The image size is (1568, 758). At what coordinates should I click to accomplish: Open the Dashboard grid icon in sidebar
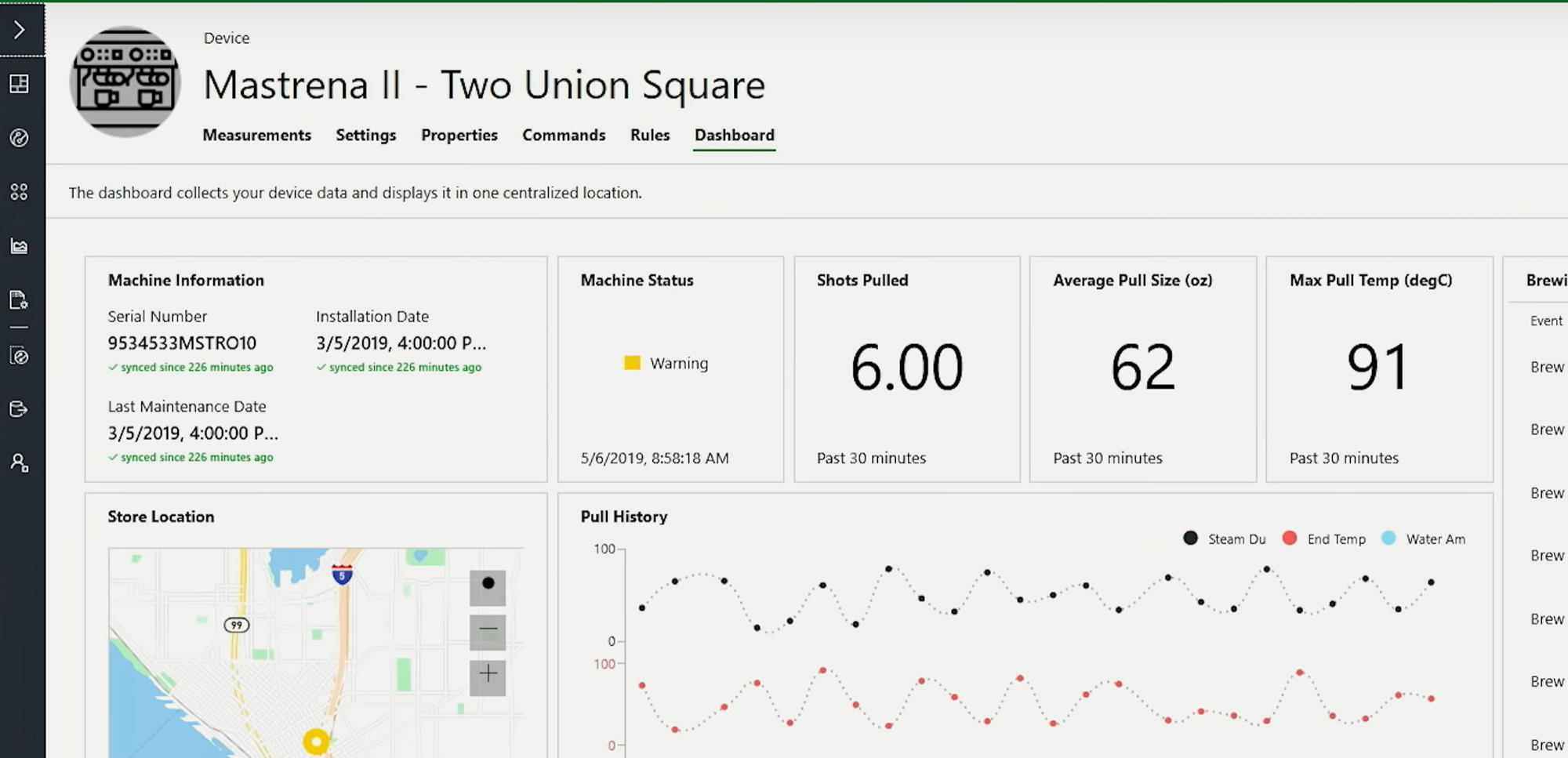coord(20,84)
